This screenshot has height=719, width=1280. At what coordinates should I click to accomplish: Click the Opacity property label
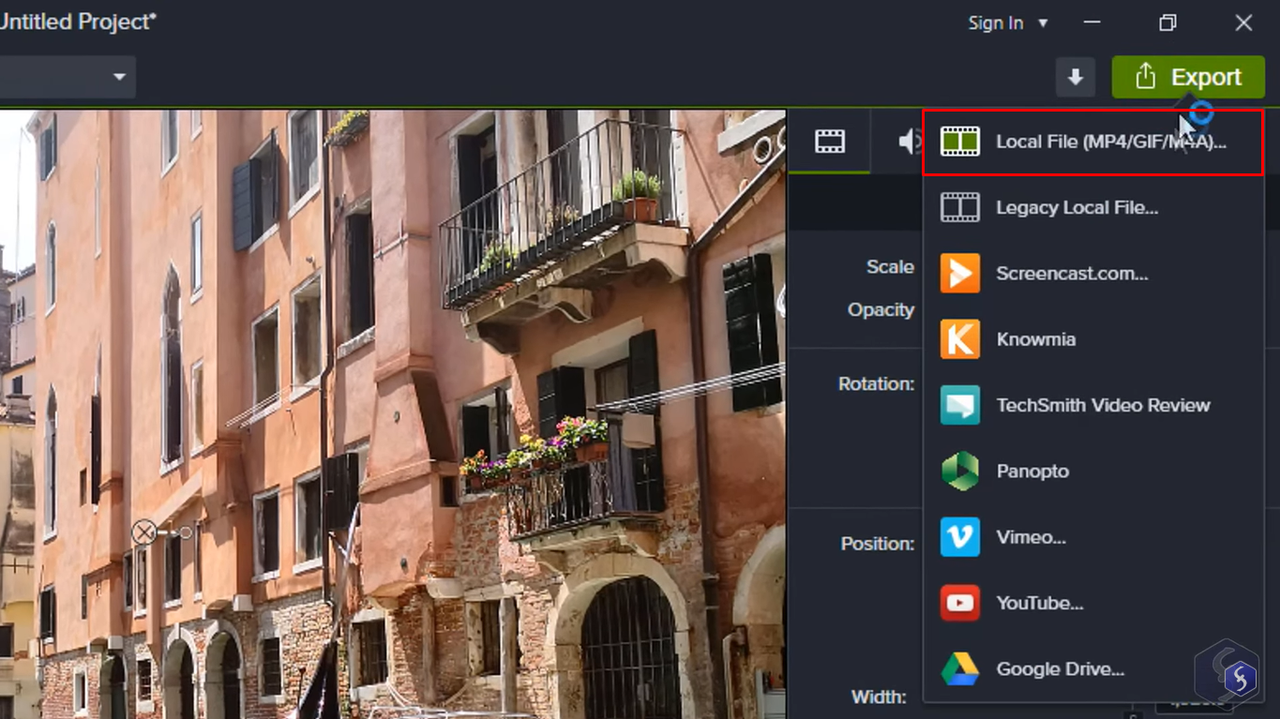click(881, 310)
